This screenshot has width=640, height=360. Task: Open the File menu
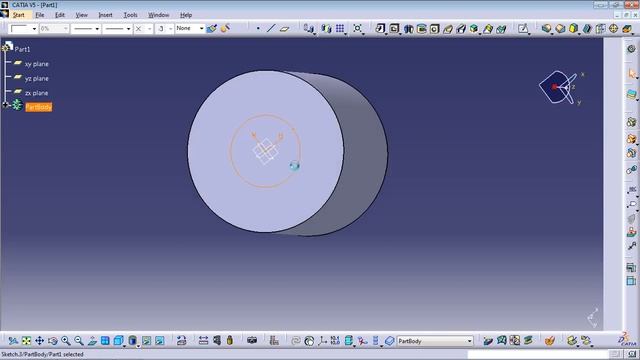point(40,15)
